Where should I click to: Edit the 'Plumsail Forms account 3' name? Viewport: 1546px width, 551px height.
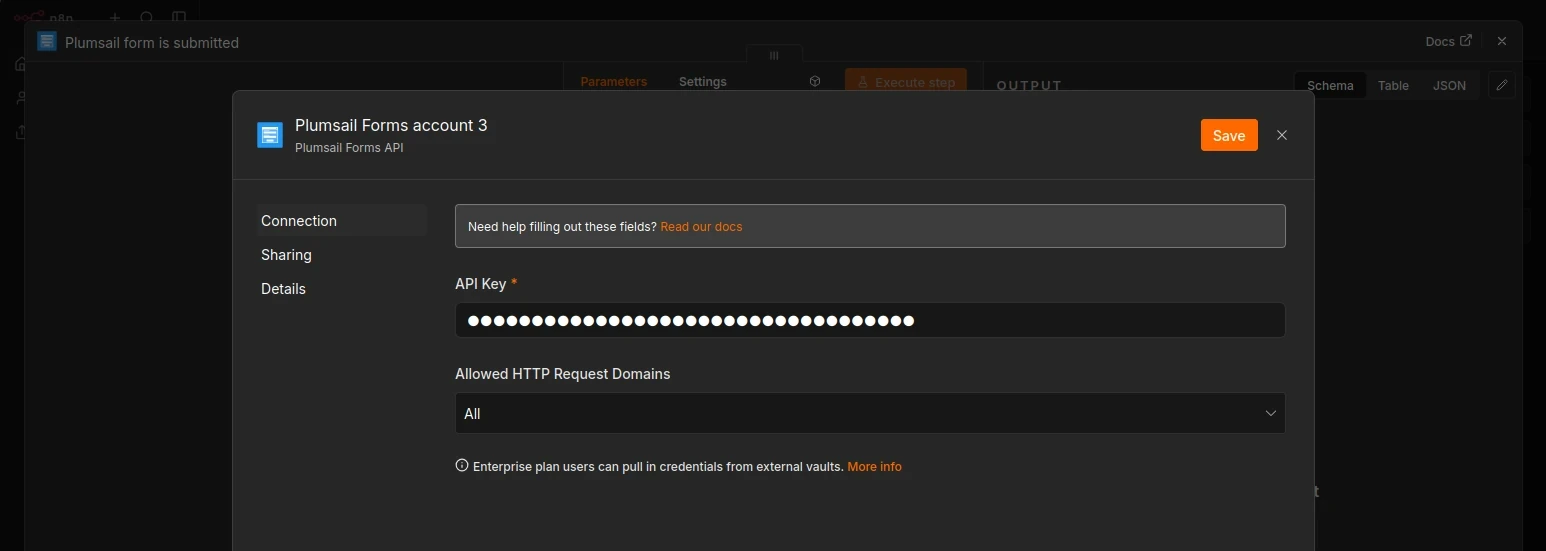pos(391,125)
